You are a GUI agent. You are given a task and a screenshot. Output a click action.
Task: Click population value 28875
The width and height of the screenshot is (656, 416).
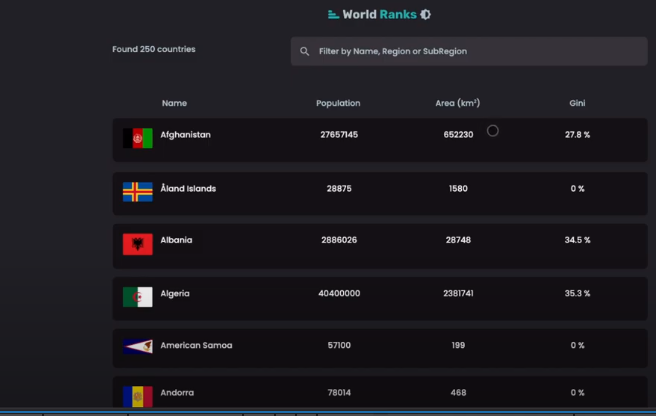(x=339, y=188)
